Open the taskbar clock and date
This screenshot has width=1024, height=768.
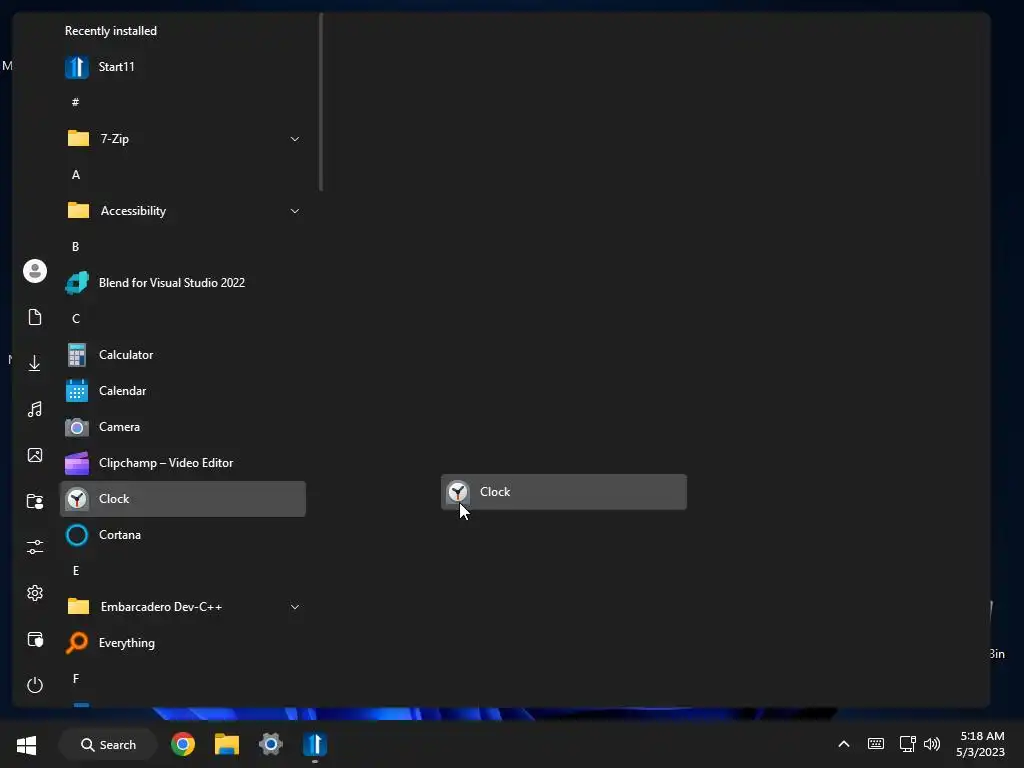tap(980, 744)
